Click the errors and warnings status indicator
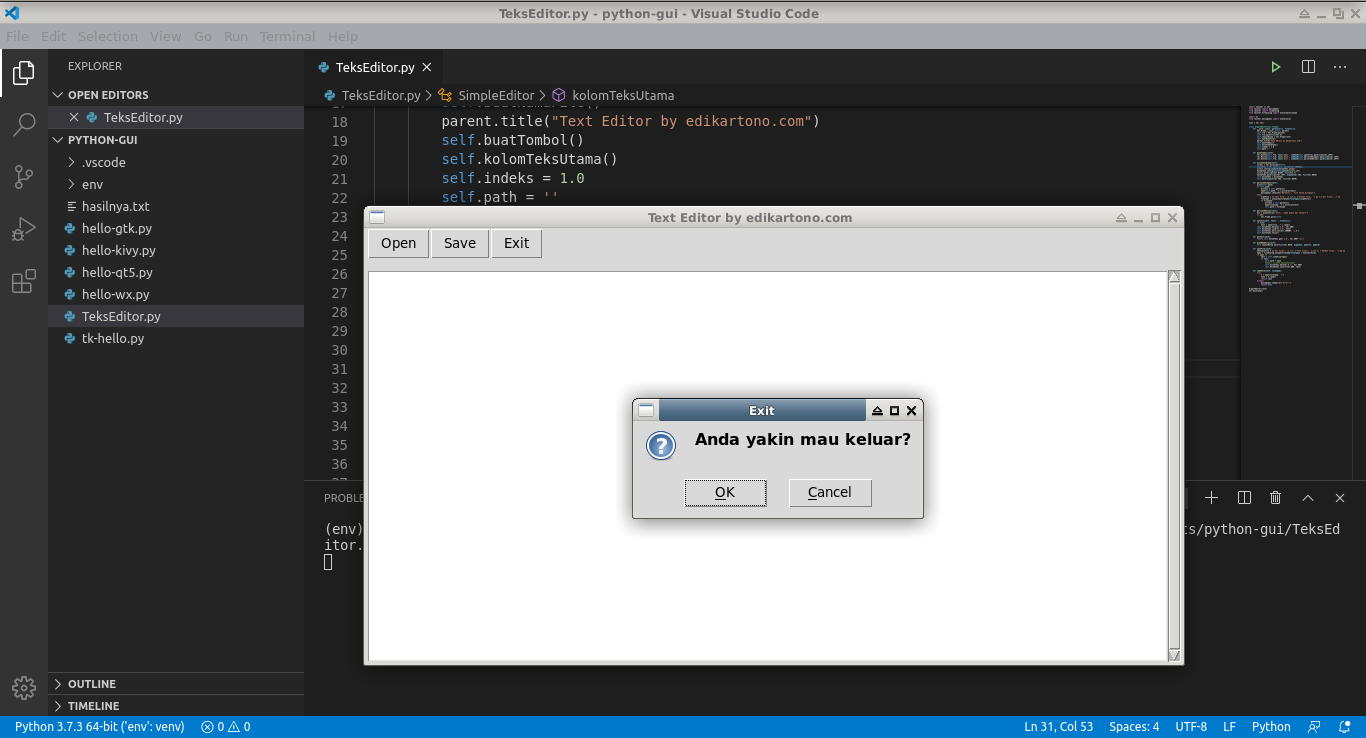Image resolution: width=1366 pixels, height=738 pixels. 226,727
